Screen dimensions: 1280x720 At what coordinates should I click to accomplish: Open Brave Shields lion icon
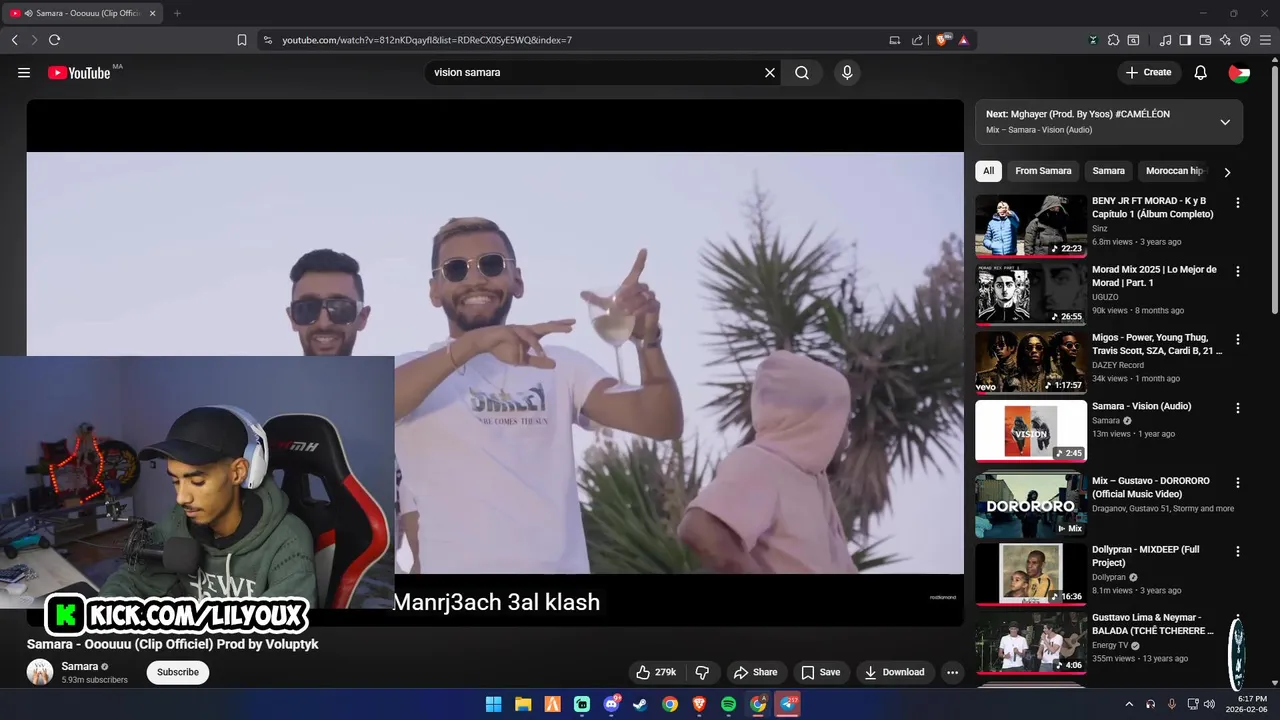pos(942,40)
